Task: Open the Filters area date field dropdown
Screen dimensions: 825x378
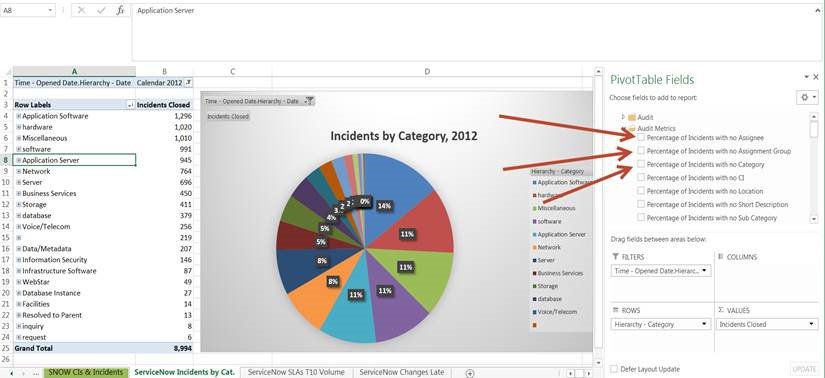Action: pyautogui.click(x=705, y=271)
